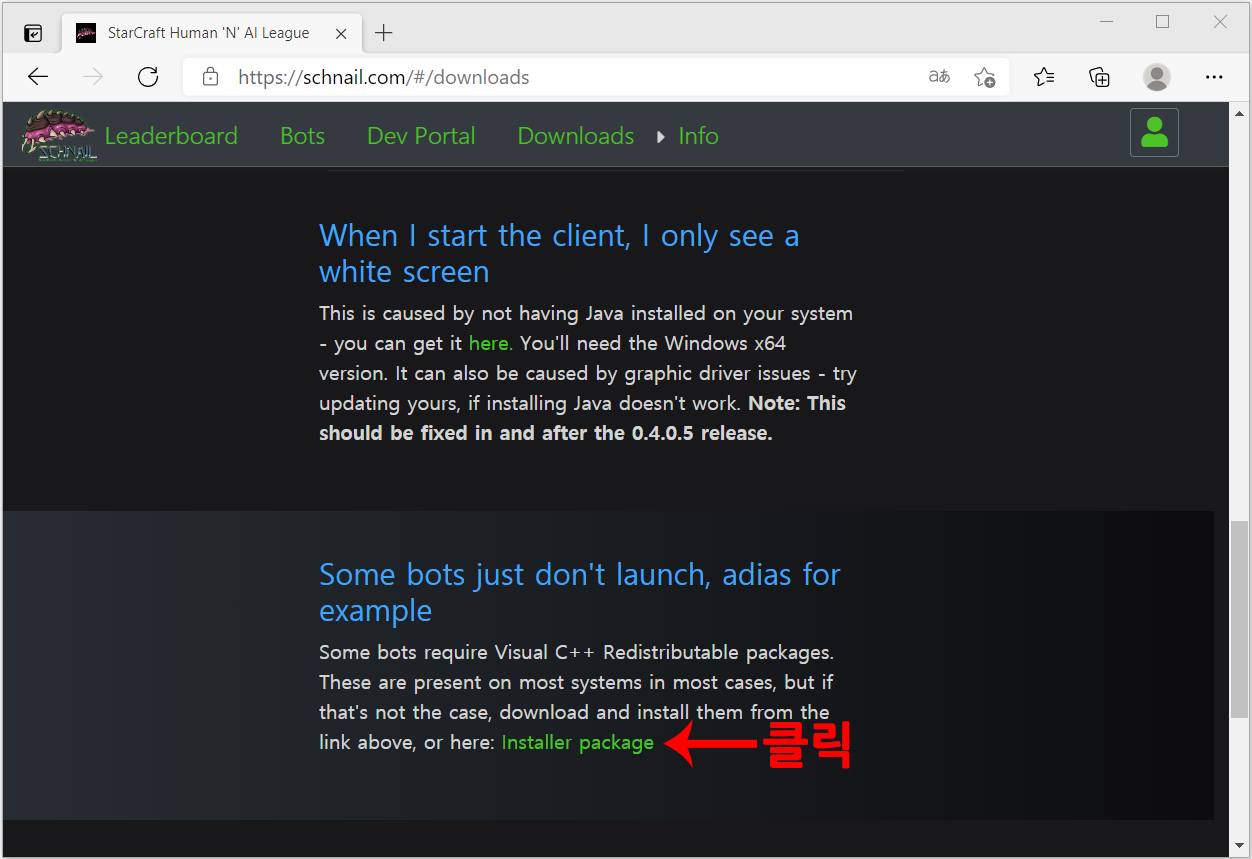Open the browser settings ellipsis menu
Viewport: 1252px width, 859px height.
pos(1214,77)
